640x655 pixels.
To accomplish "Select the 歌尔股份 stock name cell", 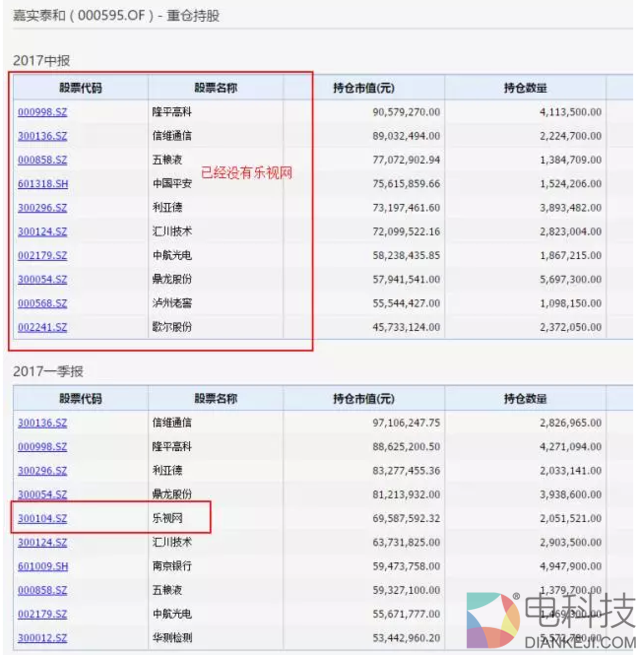I will tap(172, 327).
